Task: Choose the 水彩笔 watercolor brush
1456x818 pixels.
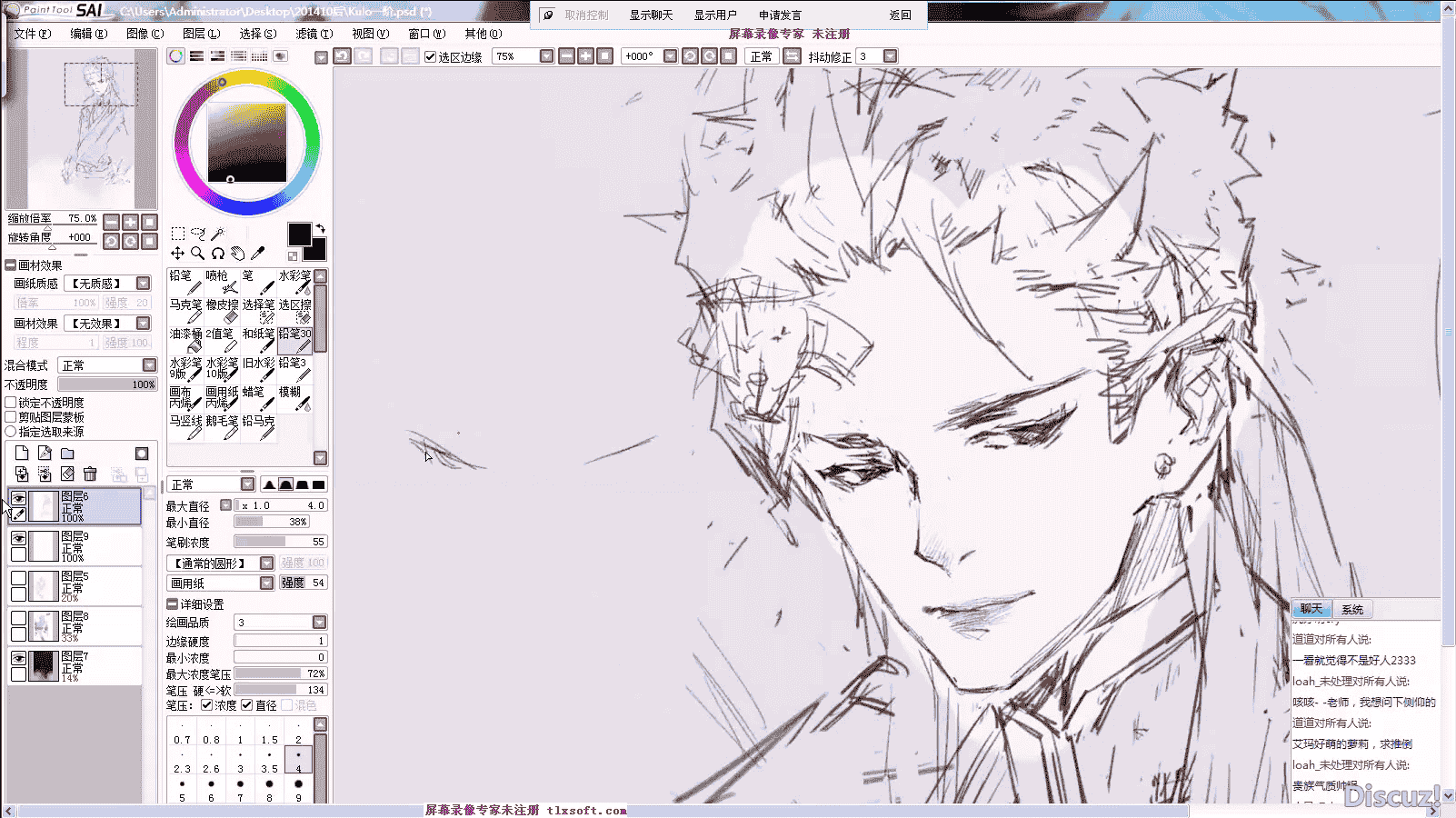Action: pos(294,282)
